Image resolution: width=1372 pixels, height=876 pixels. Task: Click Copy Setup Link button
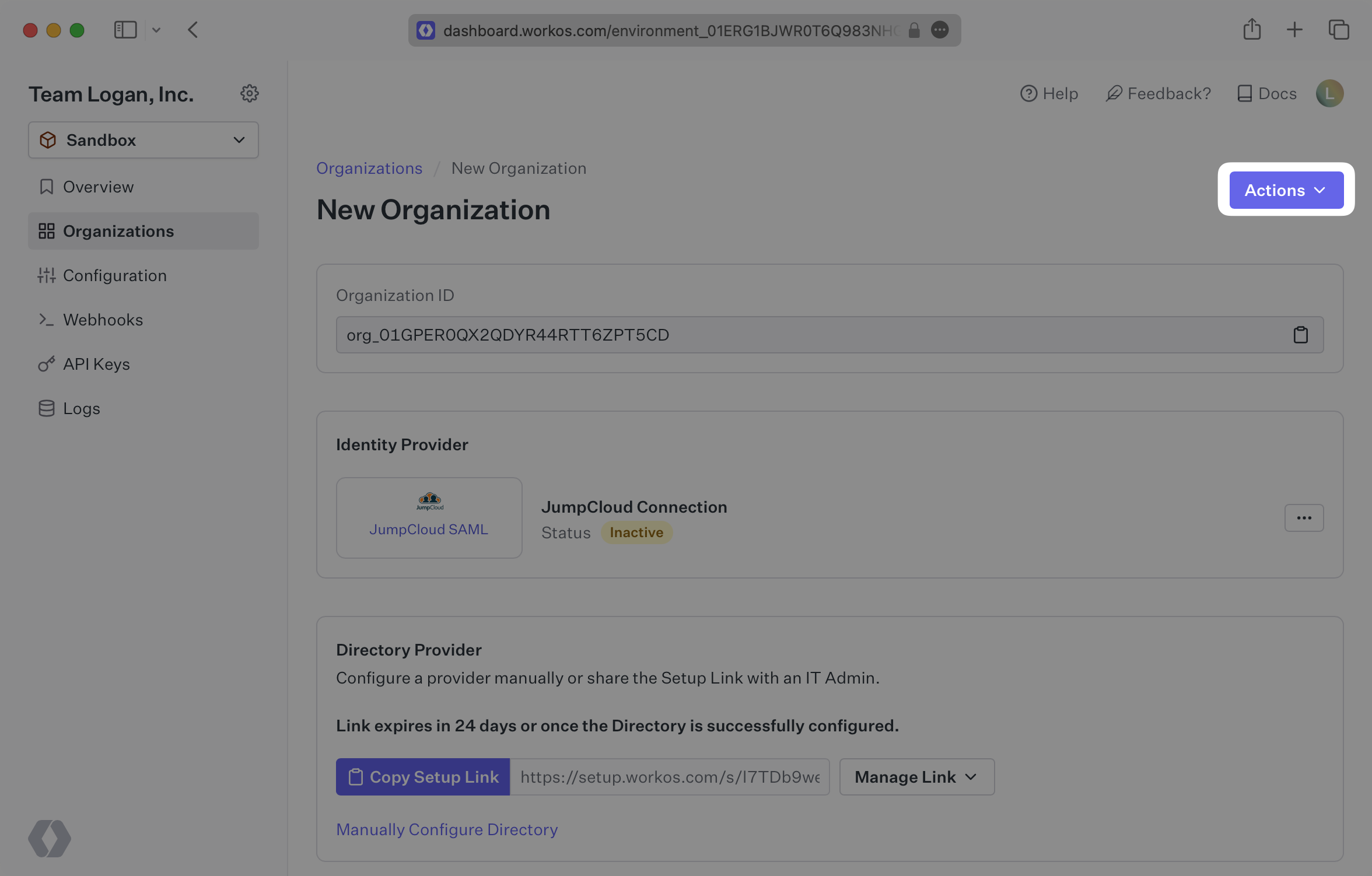tap(423, 776)
